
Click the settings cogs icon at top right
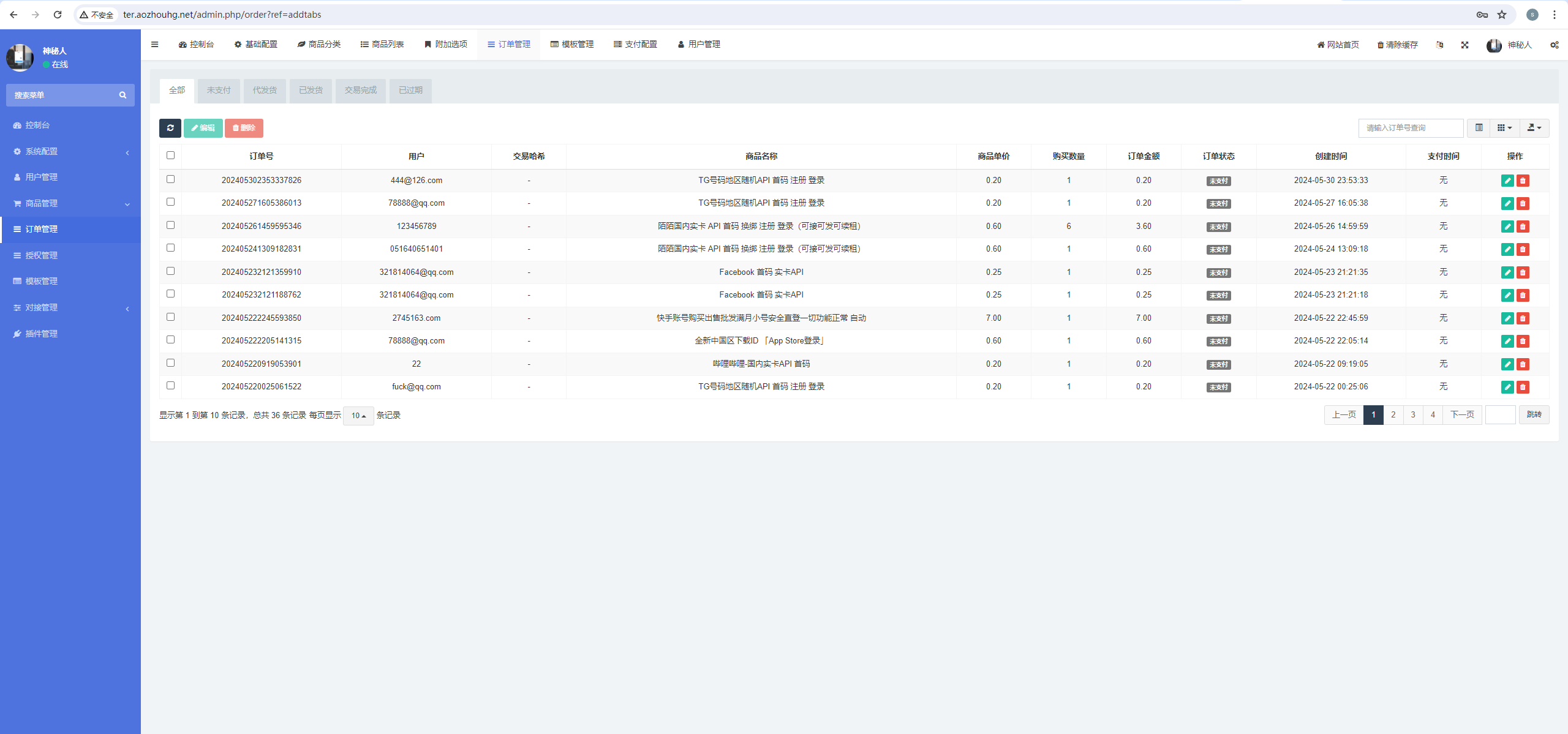[x=1554, y=45]
